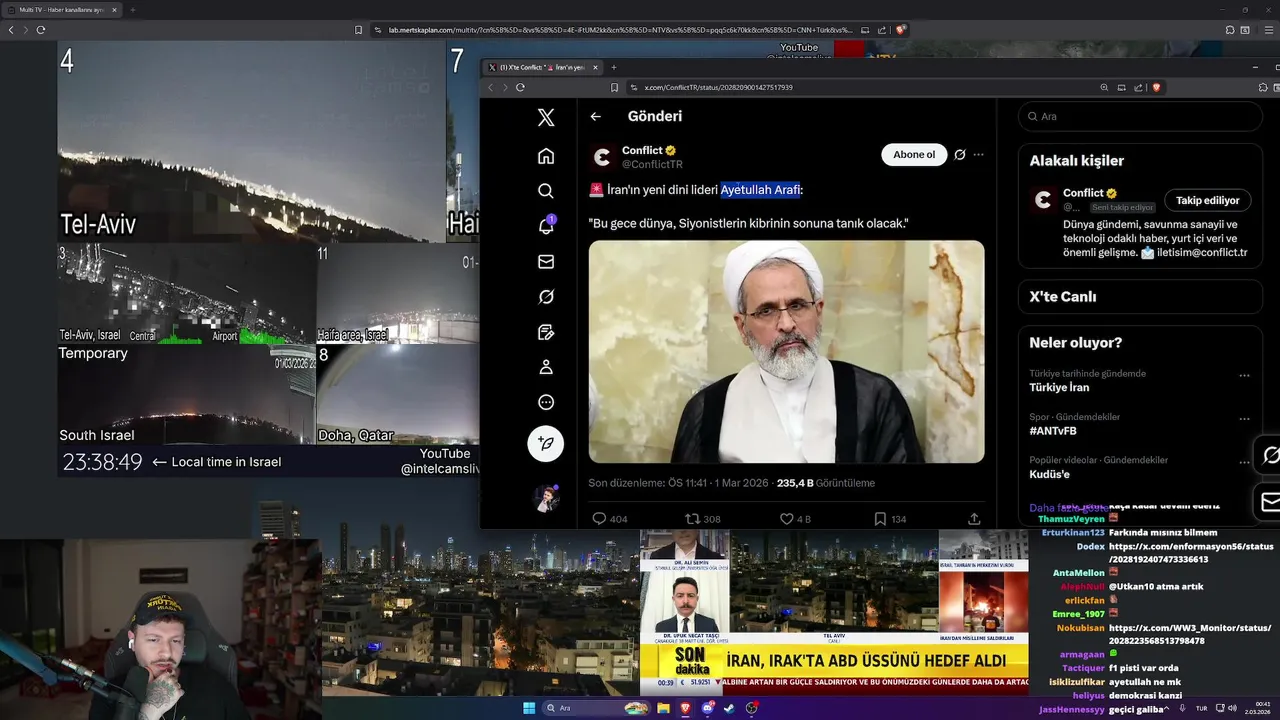
Task: Click the Grok icon beside Abone ol
Action: pyautogui.click(x=959, y=155)
